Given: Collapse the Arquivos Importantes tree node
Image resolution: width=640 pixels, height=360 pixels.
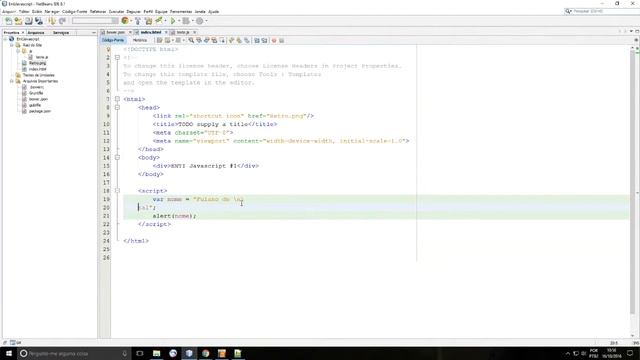Looking at the screenshot, I should pos(12,81).
